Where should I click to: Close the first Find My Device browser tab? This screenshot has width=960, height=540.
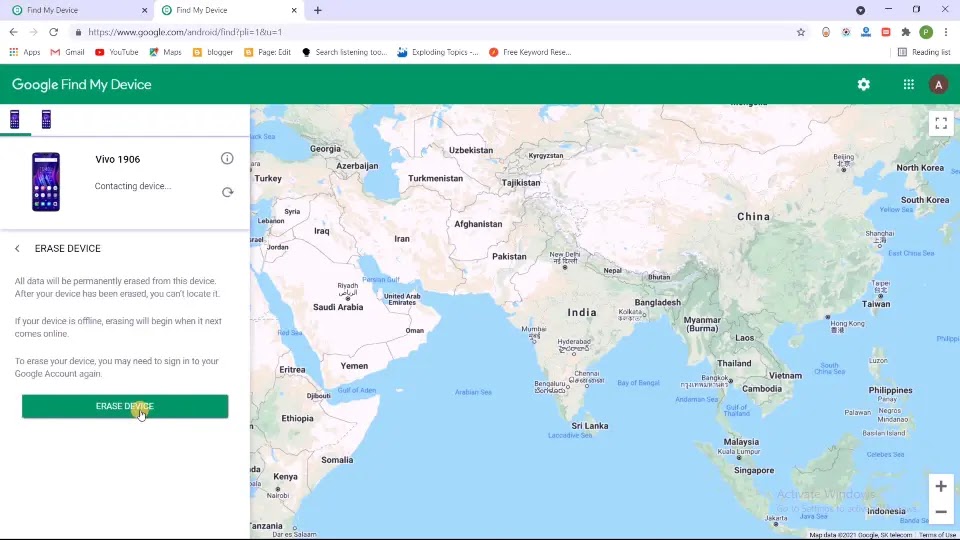tap(144, 10)
